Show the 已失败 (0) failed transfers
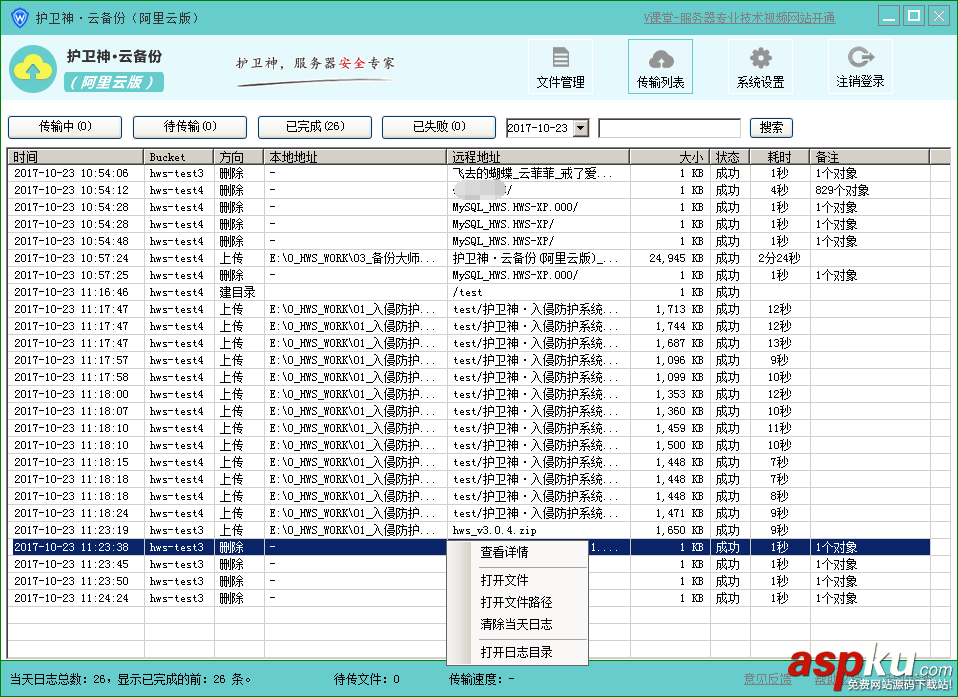The width and height of the screenshot is (958, 697). point(438,127)
